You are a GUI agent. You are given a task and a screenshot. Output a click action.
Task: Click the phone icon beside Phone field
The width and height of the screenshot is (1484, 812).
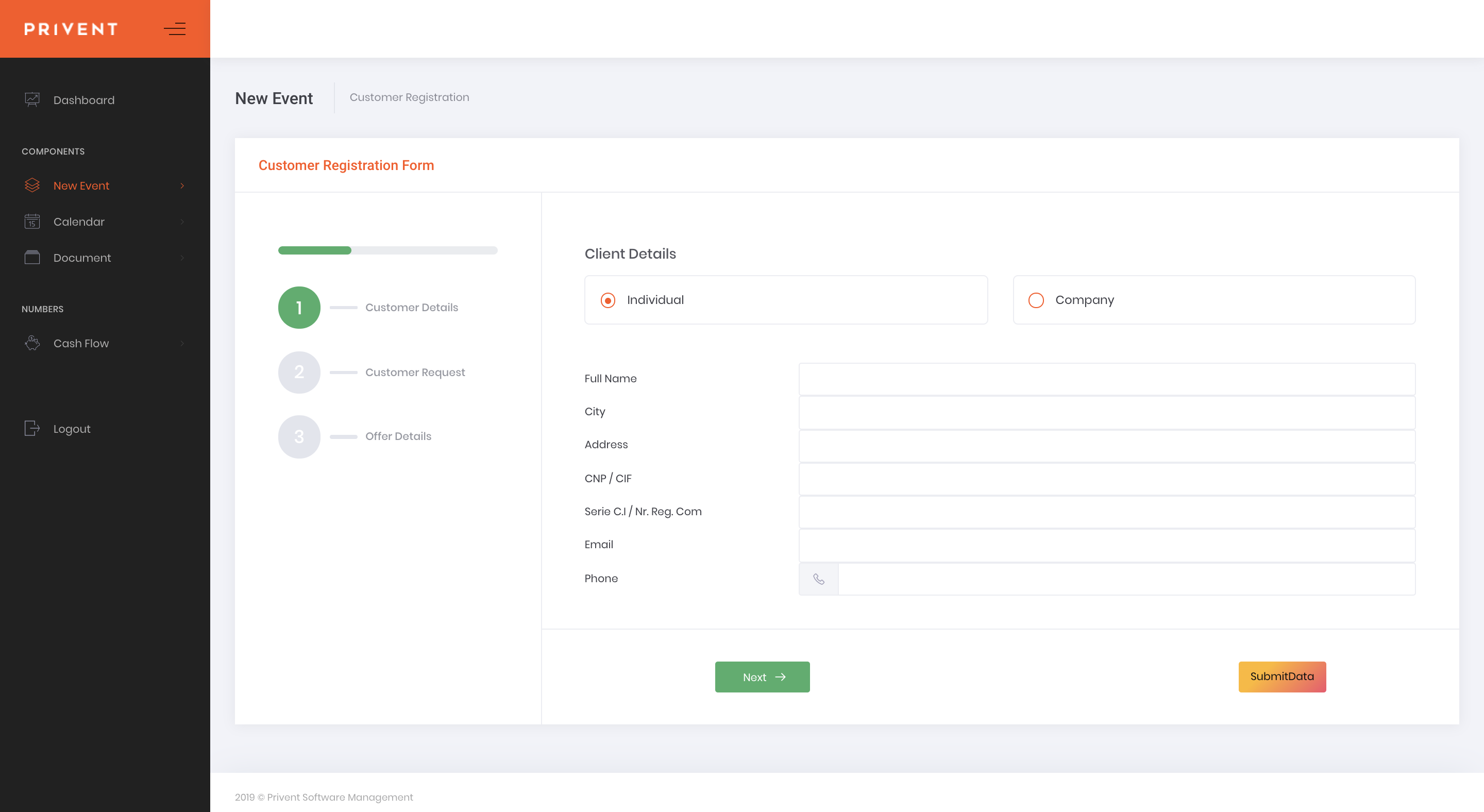tap(818, 579)
